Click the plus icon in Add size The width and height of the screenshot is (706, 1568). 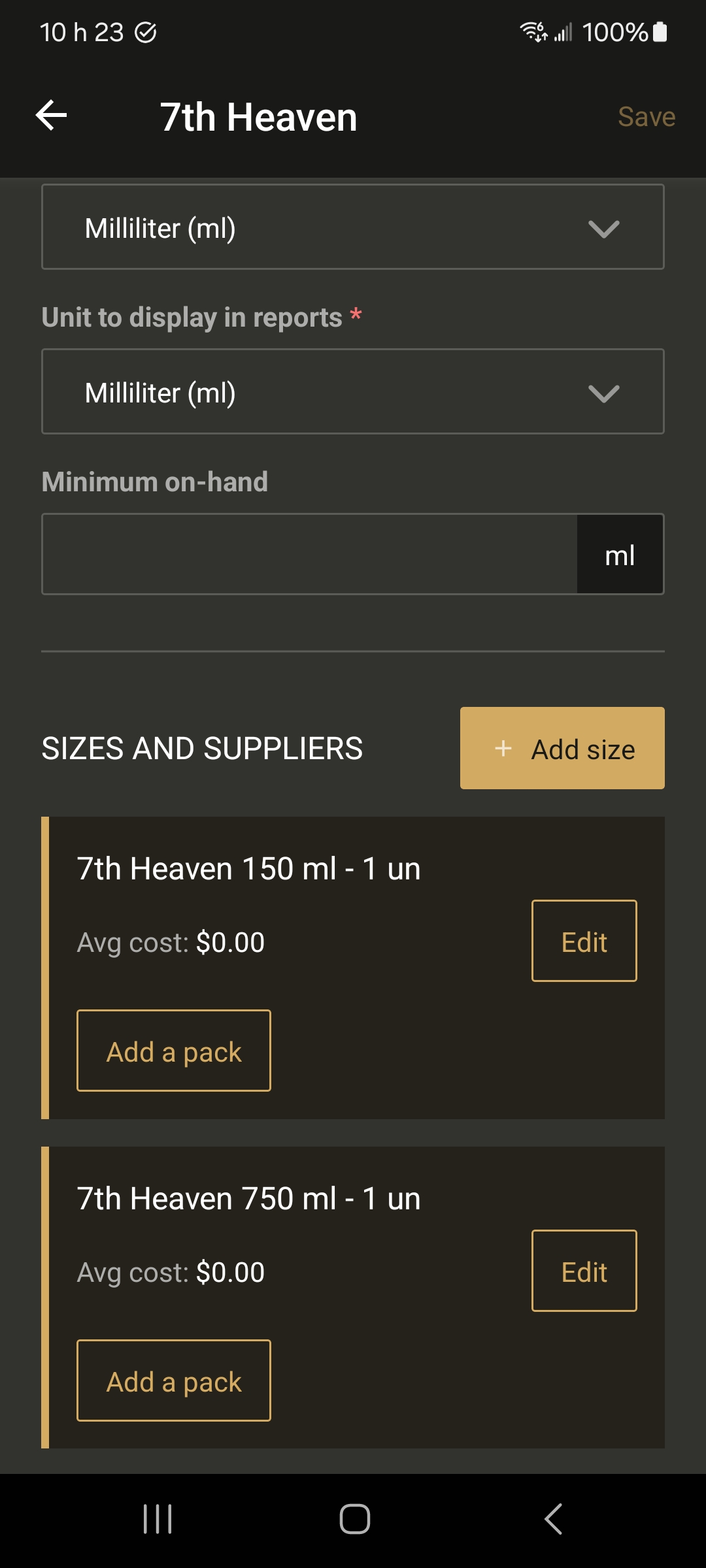(503, 749)
